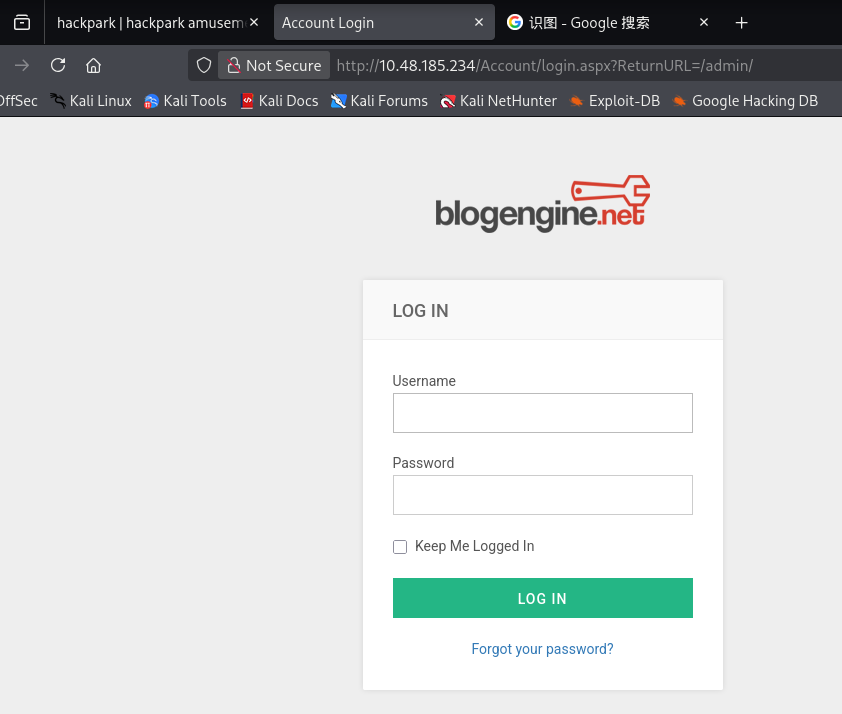Viewport: 842px width, 714px height.
Task: Open the Kali Tools bookmark
Action: click(185, 100)
